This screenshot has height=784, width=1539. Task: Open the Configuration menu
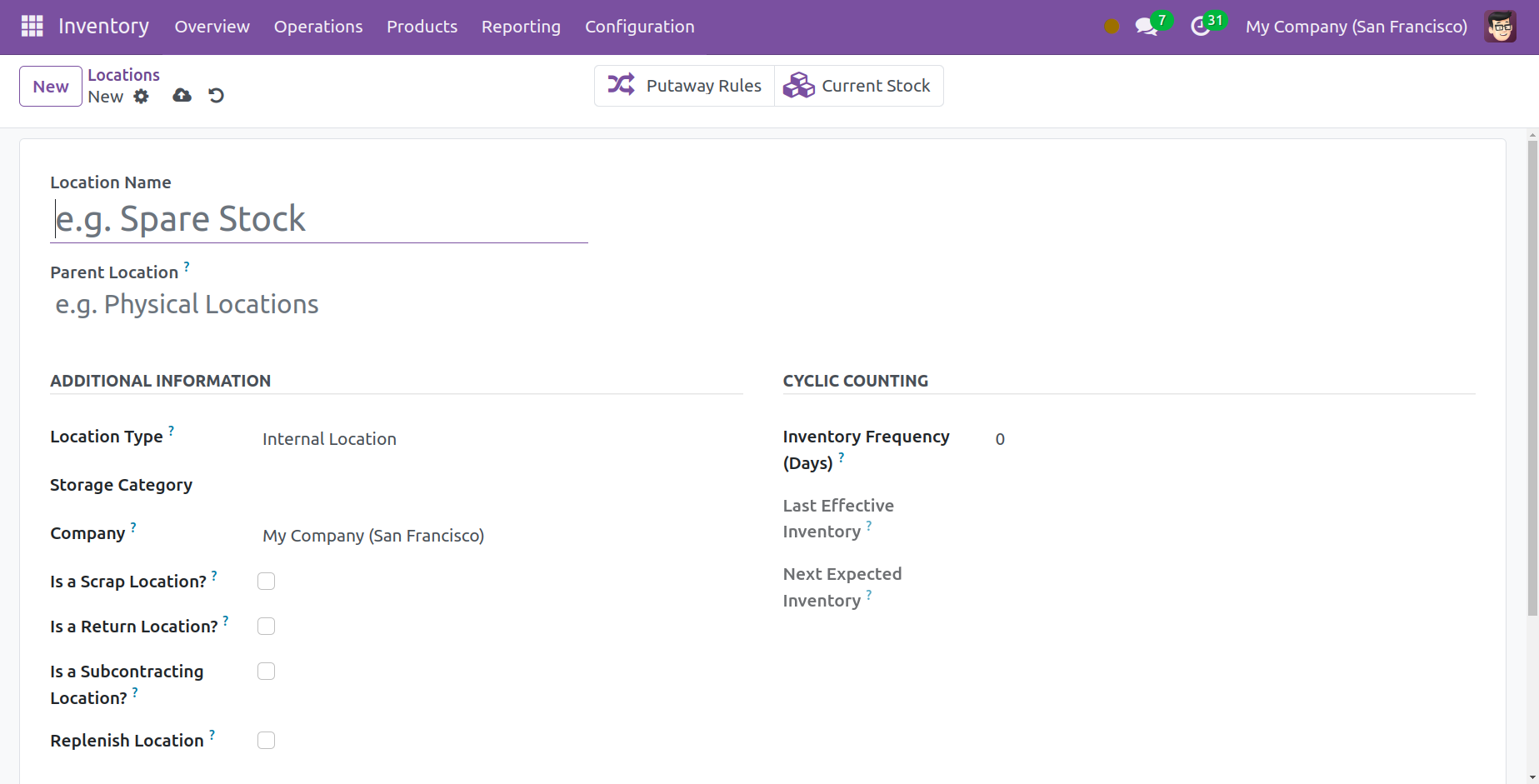tap(639, 27)
